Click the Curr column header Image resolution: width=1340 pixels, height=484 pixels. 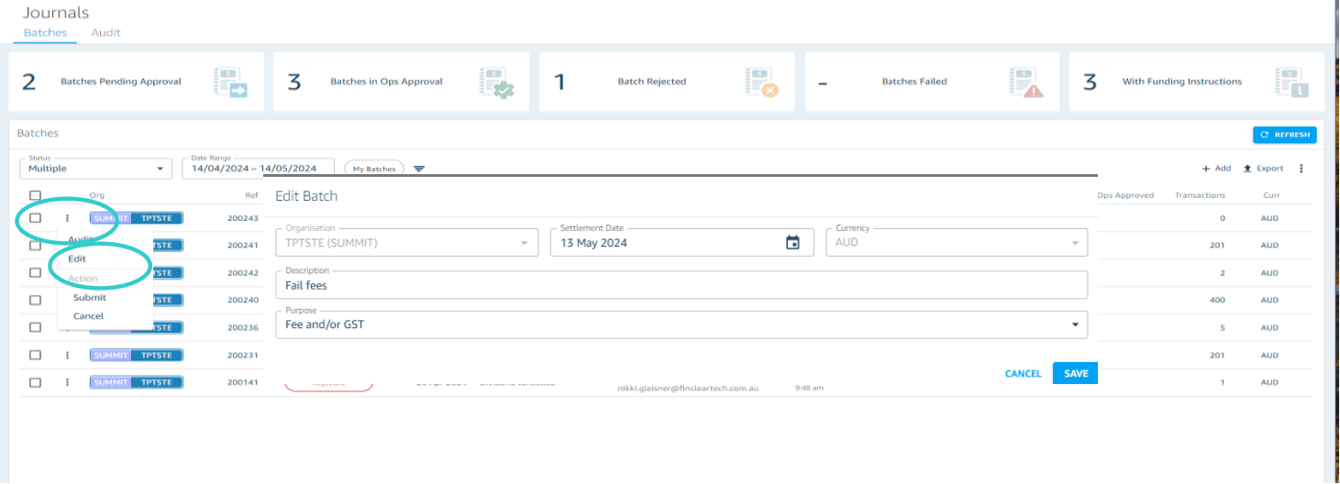click(x=1272, y=196)
